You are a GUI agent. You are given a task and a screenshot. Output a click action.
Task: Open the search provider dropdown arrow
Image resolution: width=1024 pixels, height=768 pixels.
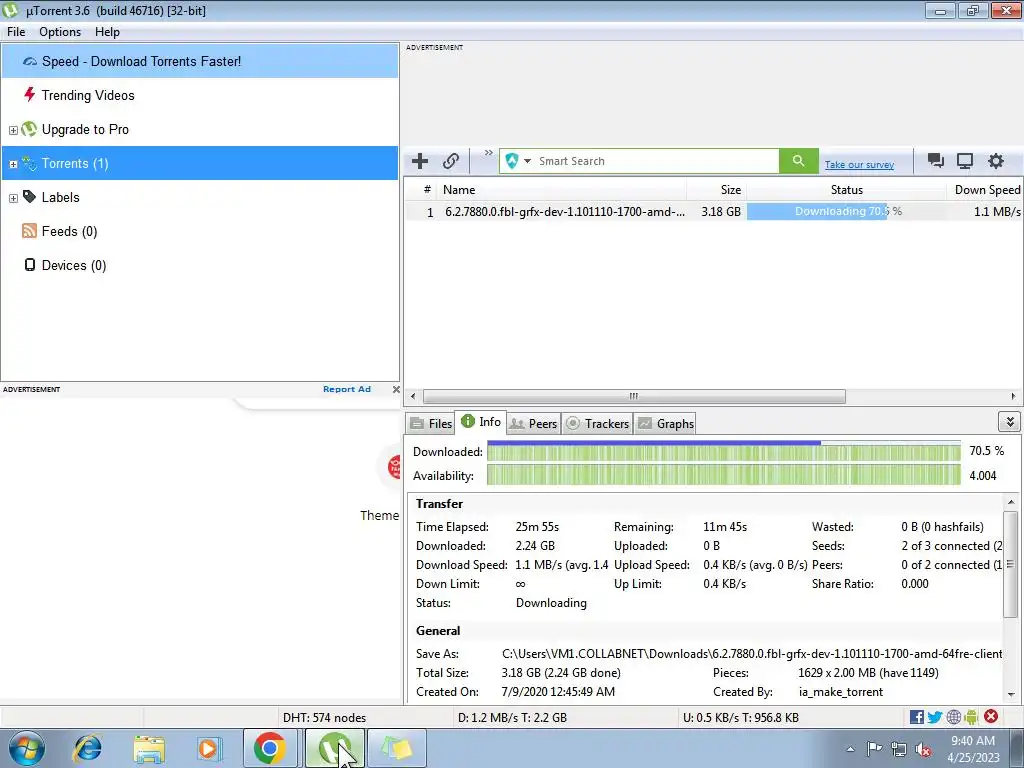(x=527, y=161)
